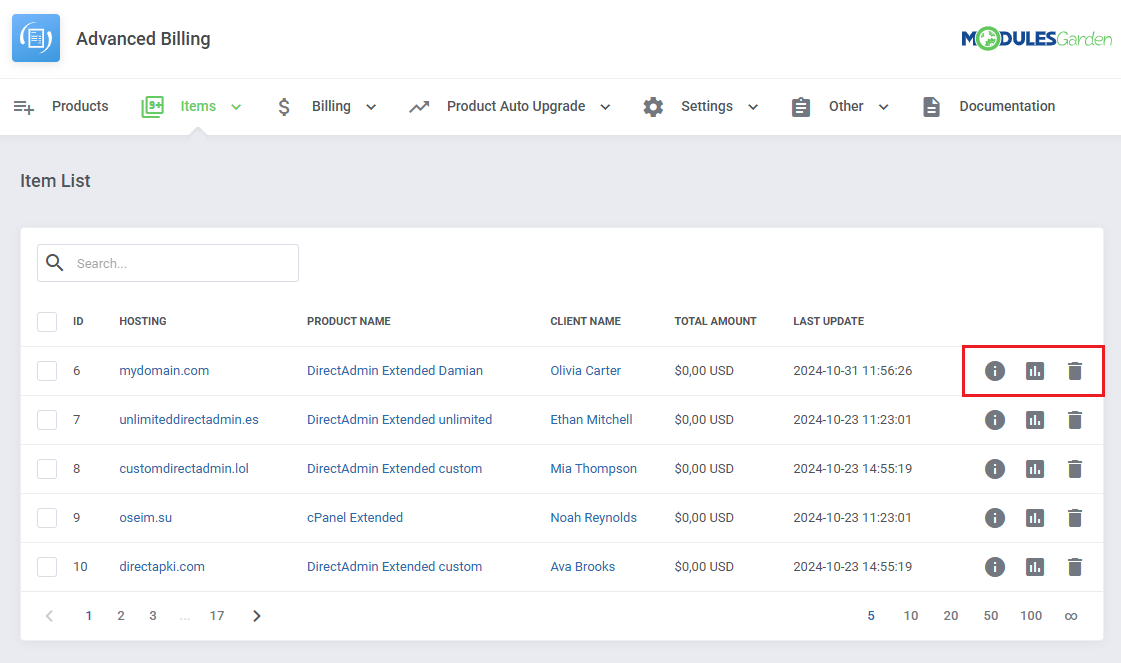1121x663 pixels.
Task: Delete the mydomain.com item
Action: 1075,370
